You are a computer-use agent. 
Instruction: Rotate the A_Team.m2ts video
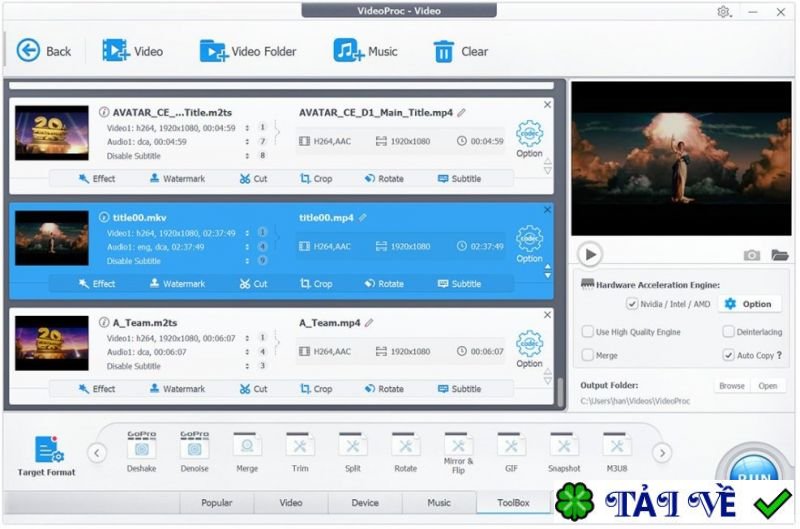pyautogui.click(x=384, y=389)
